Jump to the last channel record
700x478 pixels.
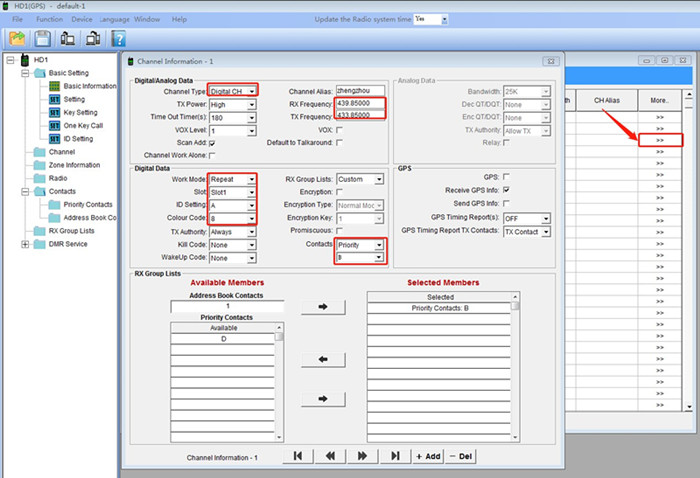(395, 456)
